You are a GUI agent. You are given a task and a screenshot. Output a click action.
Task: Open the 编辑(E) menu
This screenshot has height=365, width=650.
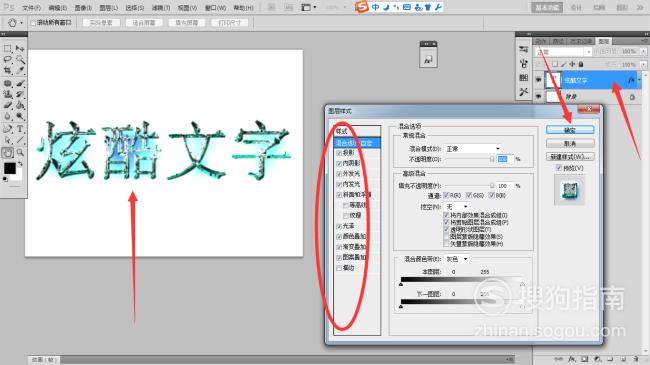tap(58, 7)
